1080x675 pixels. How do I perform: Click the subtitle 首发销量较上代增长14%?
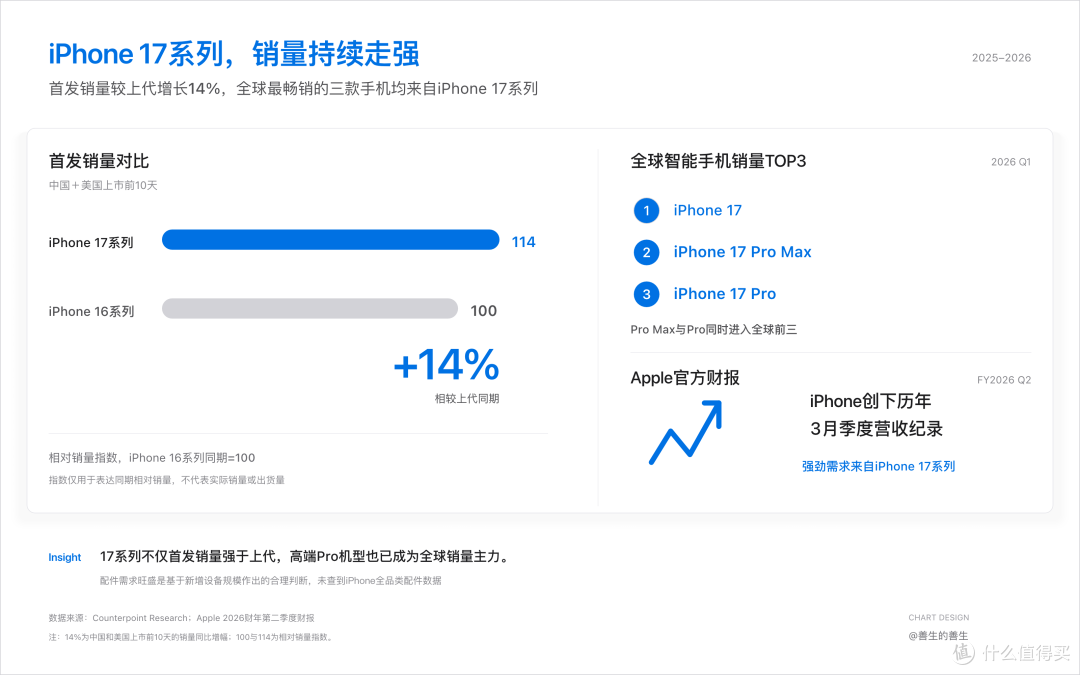tap(293, 89)
